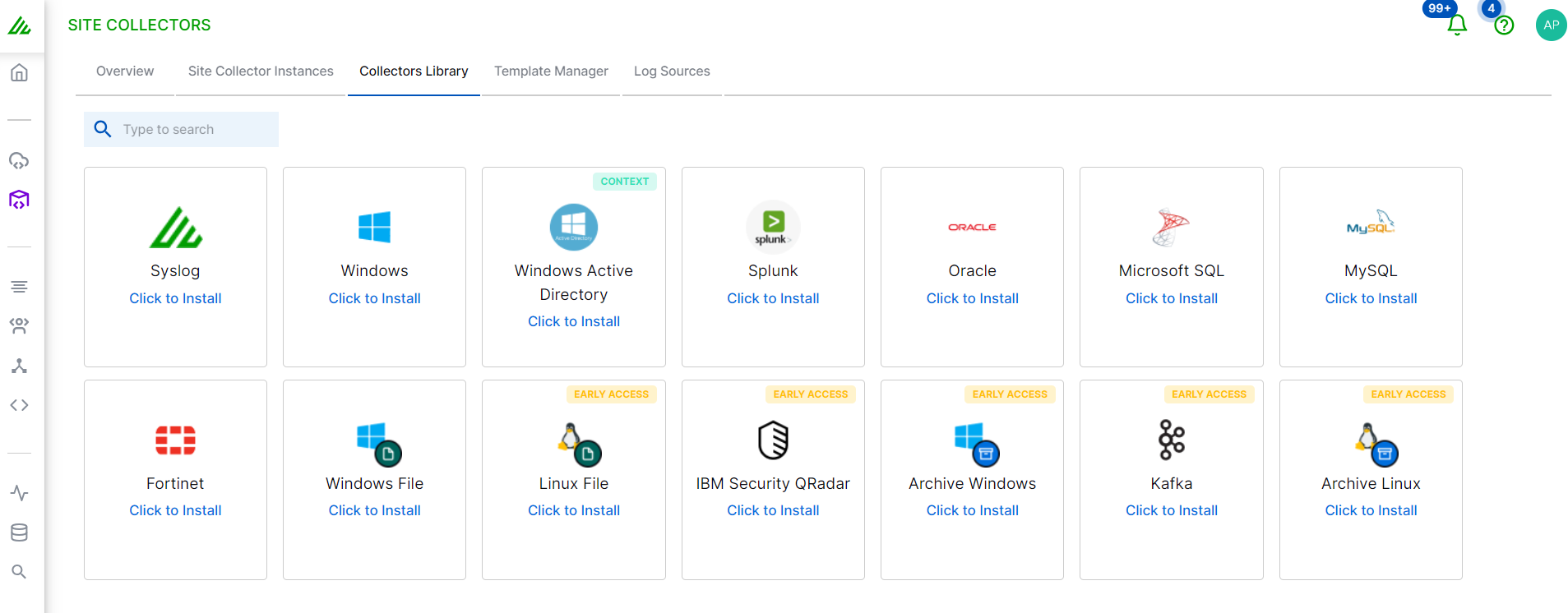The height and width of the screenshot is (613, 1568).
Task: Click the Linux File penguin logo
Action: [579, 444]
